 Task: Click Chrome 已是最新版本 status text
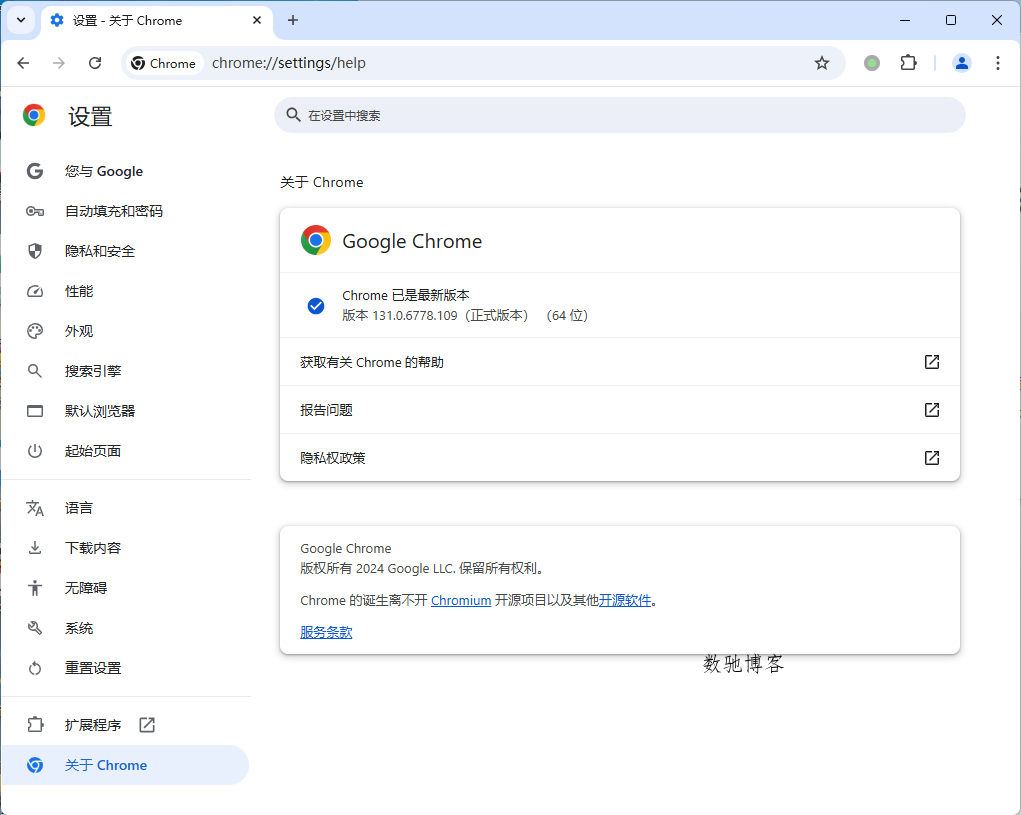[406, 296]
